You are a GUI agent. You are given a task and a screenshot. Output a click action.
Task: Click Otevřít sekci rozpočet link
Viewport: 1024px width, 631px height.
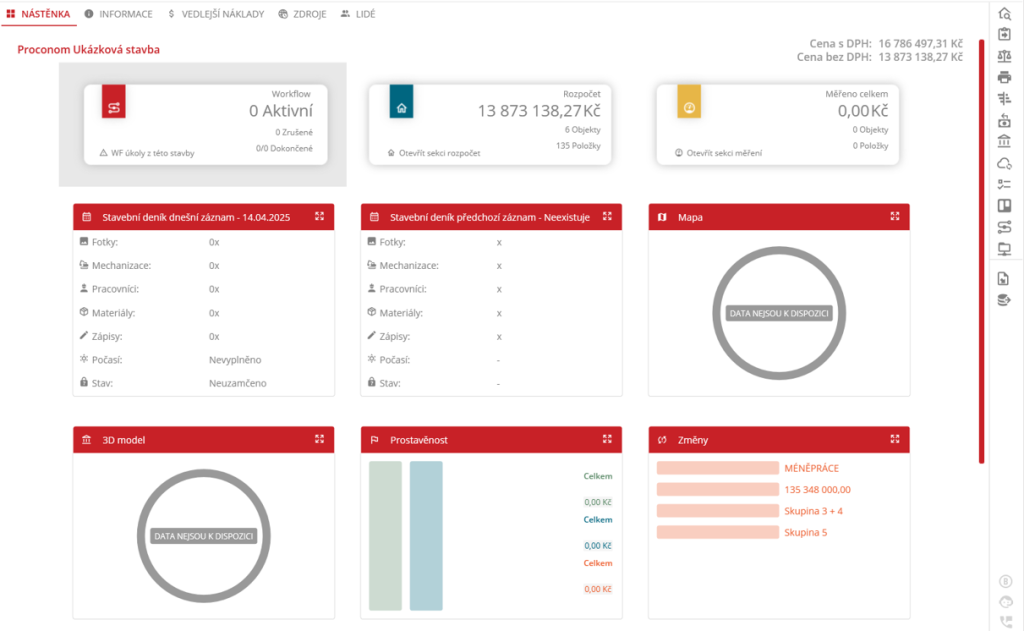click(x=438, y=153)
